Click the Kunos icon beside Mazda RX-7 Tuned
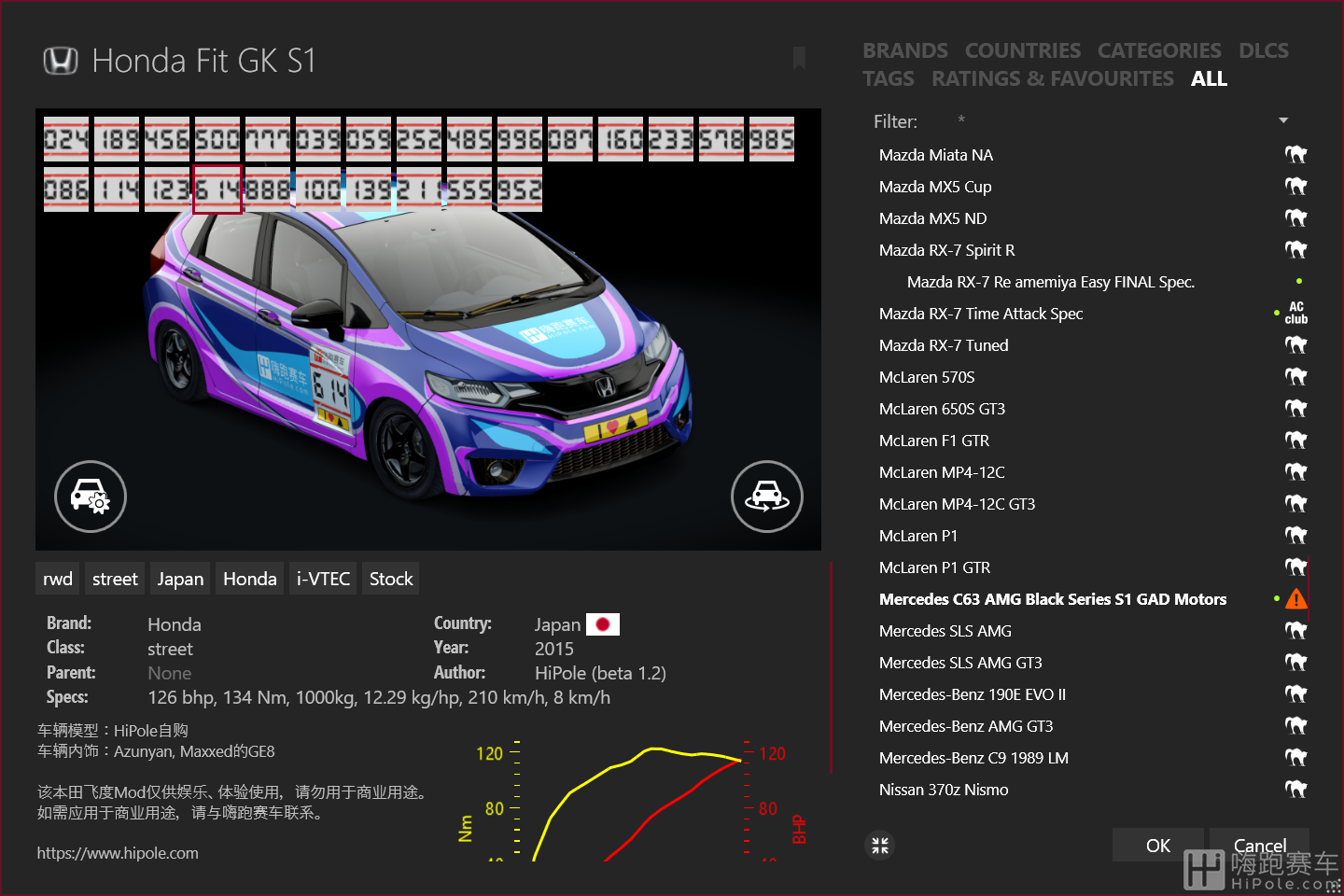 1295,345
